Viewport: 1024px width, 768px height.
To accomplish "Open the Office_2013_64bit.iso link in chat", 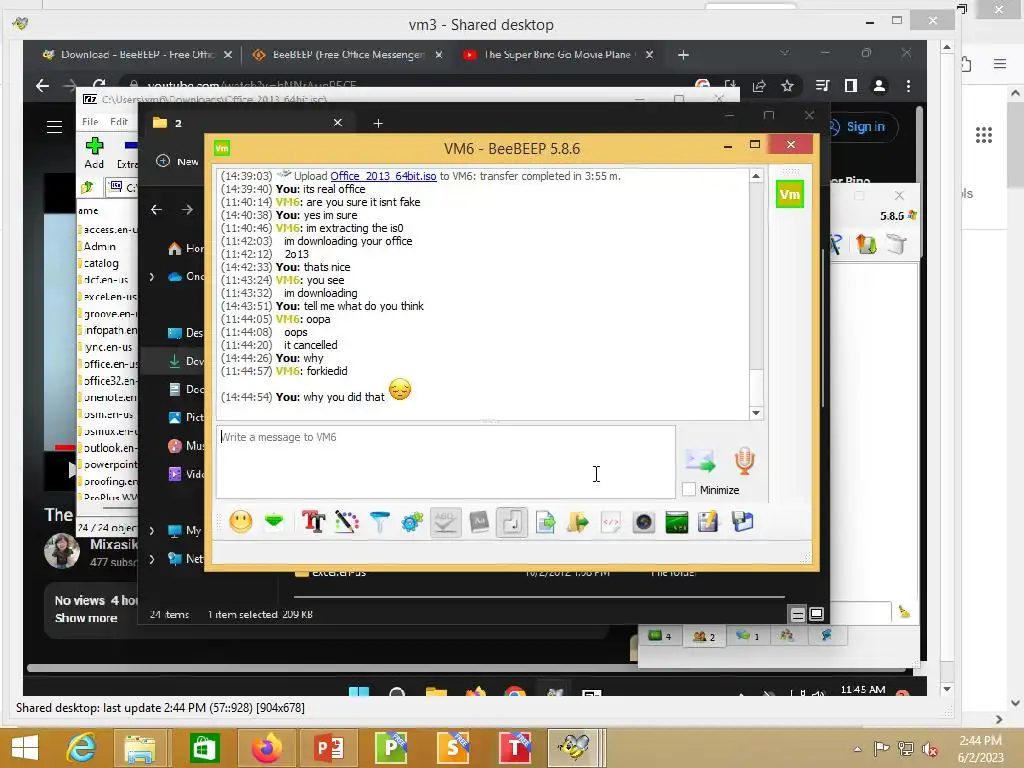I will click(x=383, y=176).
